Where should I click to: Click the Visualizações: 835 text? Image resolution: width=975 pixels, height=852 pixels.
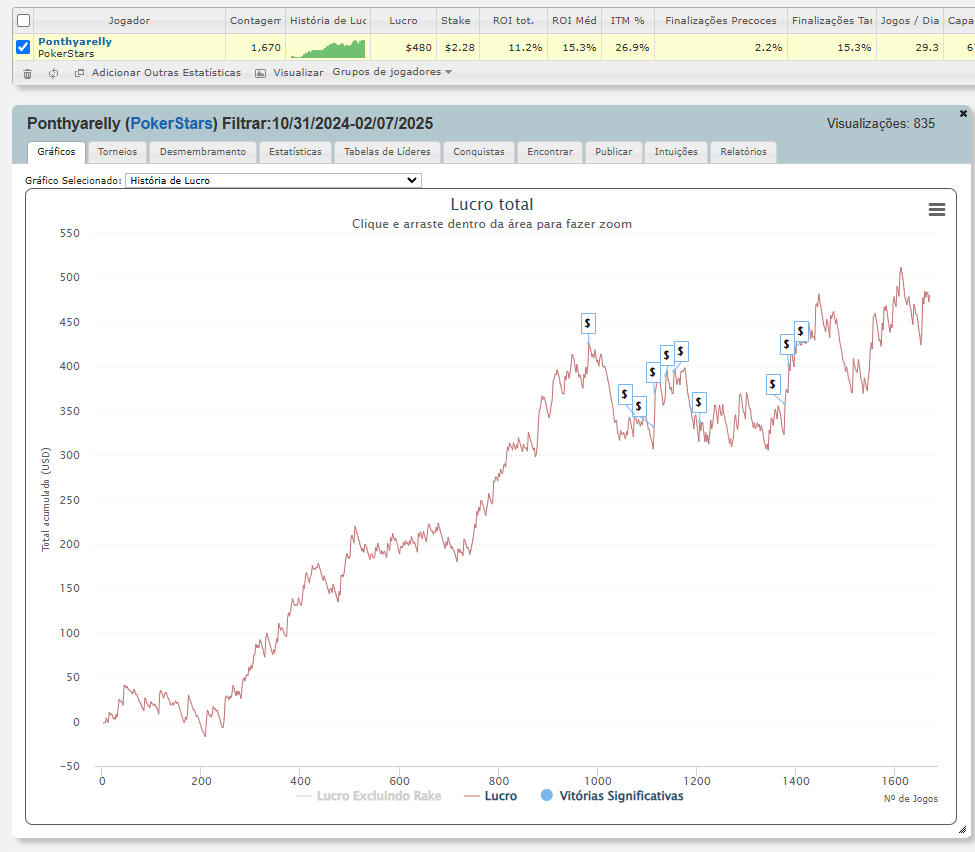coord(880,123)
